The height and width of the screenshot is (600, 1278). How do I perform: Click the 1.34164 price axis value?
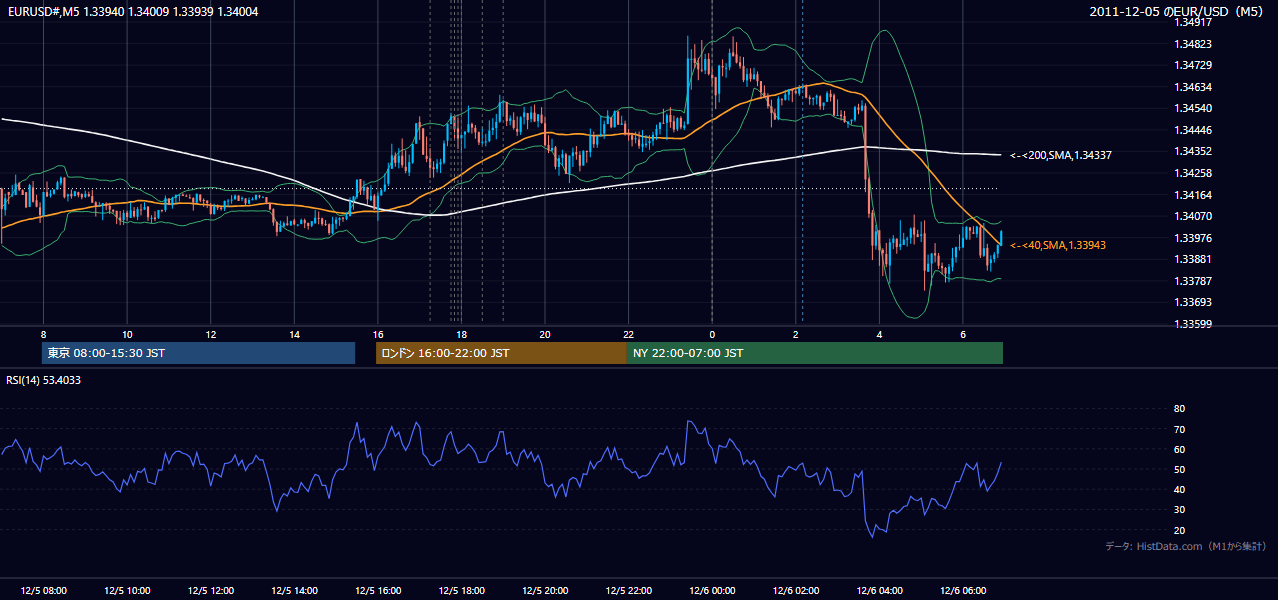(x=1193, y=195)
